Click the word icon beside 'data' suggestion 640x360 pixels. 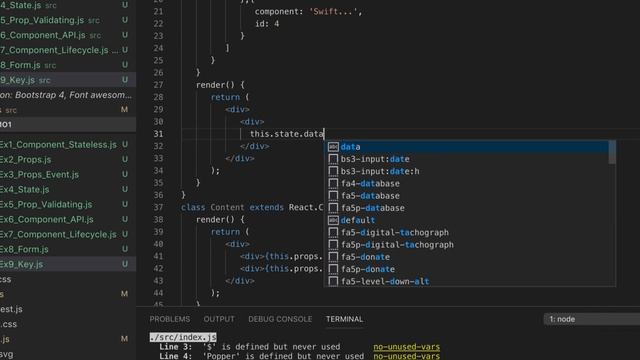coord(333,147)
